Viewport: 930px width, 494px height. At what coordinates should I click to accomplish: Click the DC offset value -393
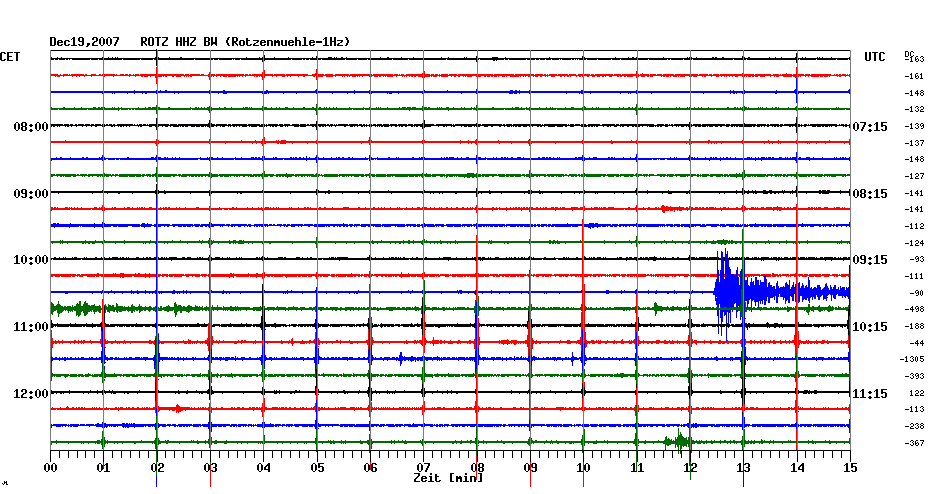pos(914,377)
